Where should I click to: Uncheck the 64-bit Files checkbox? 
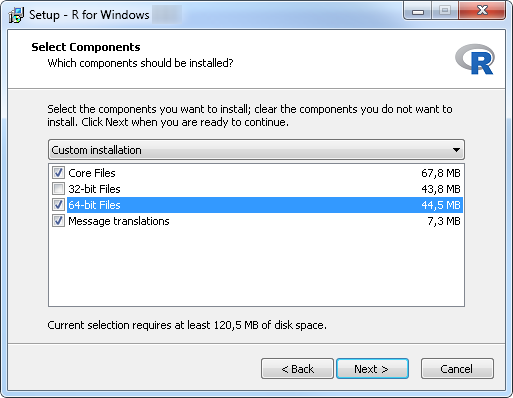[58, 205]
